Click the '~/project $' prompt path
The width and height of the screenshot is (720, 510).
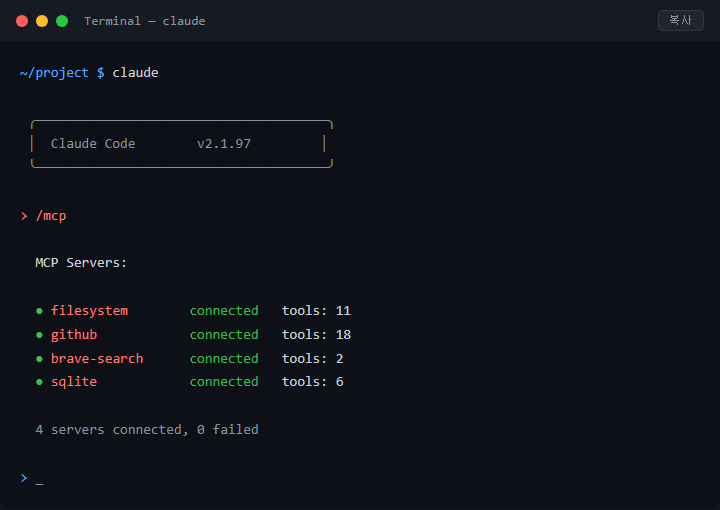(x=62, y=73)
